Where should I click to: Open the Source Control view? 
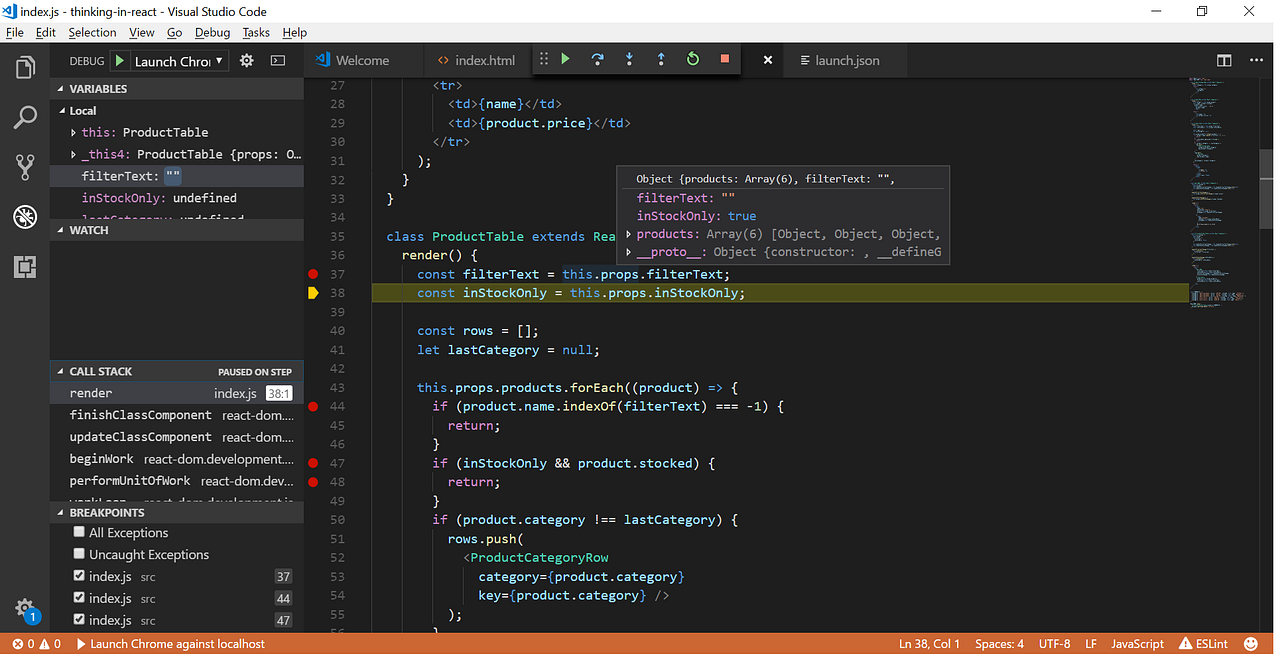25,167
